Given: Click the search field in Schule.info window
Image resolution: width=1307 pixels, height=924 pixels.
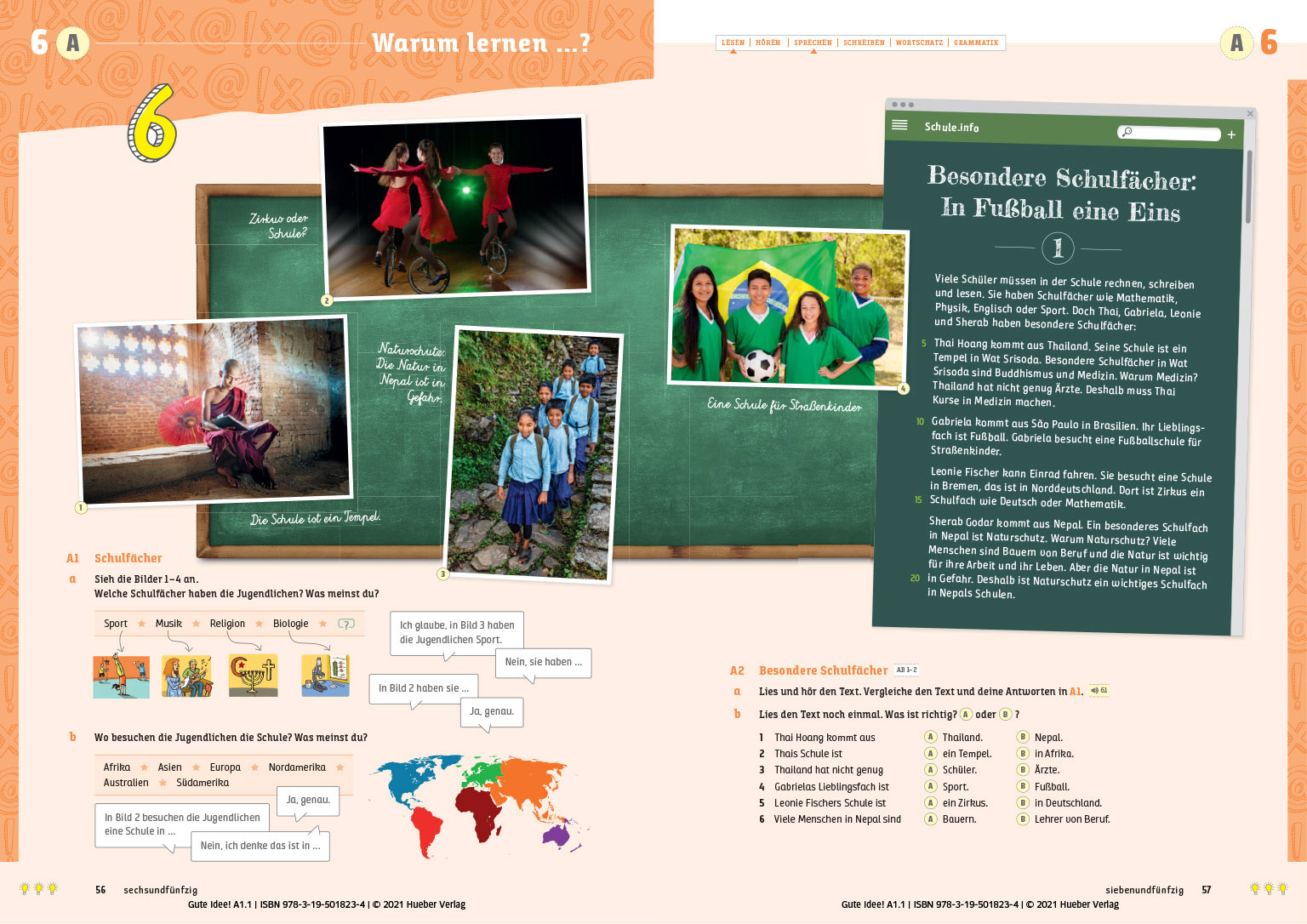Looking at the screenshot, I should (1169, 133).
